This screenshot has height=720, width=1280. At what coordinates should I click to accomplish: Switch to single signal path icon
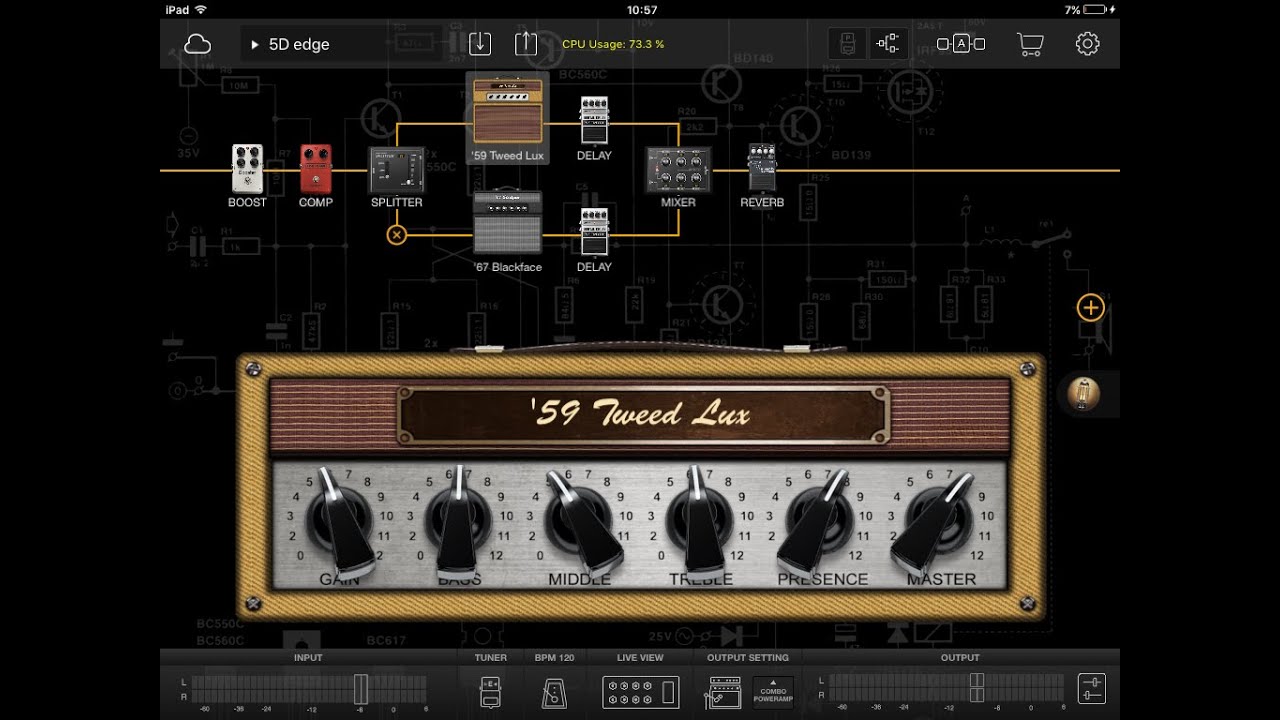coord(848,43)
